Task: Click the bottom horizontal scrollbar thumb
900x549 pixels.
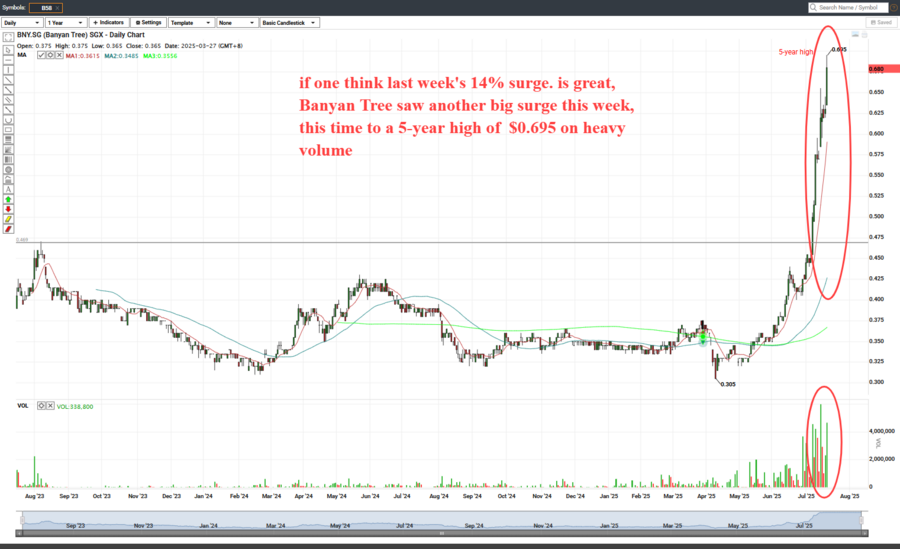Action: coord(442,533)
